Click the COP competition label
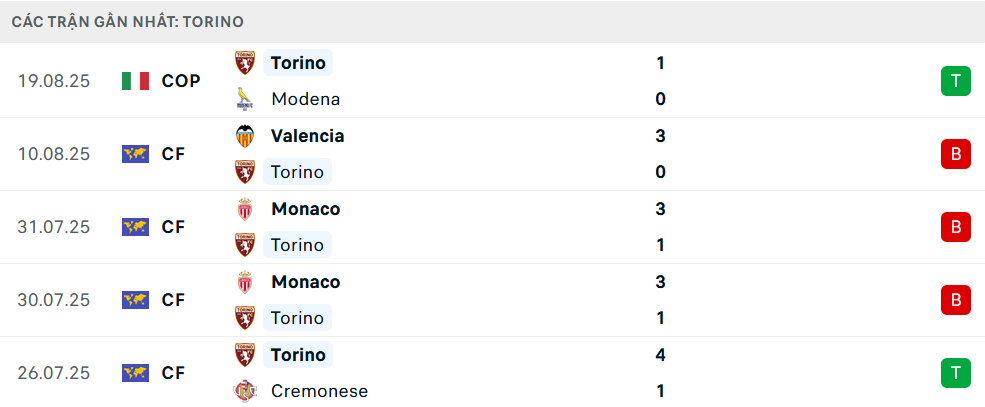The image size is (985, 407). (181, 81)
